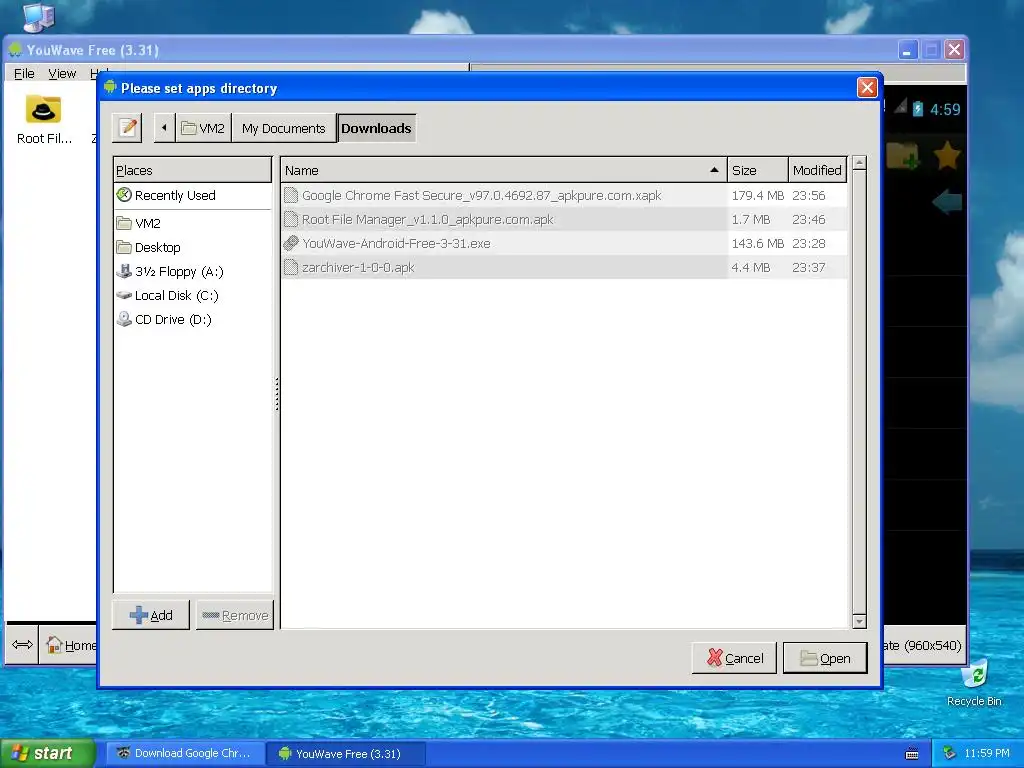Click the Remove bookmark button
The width and height of the screenshot is (1024, 768).
[x=235, y=615]
